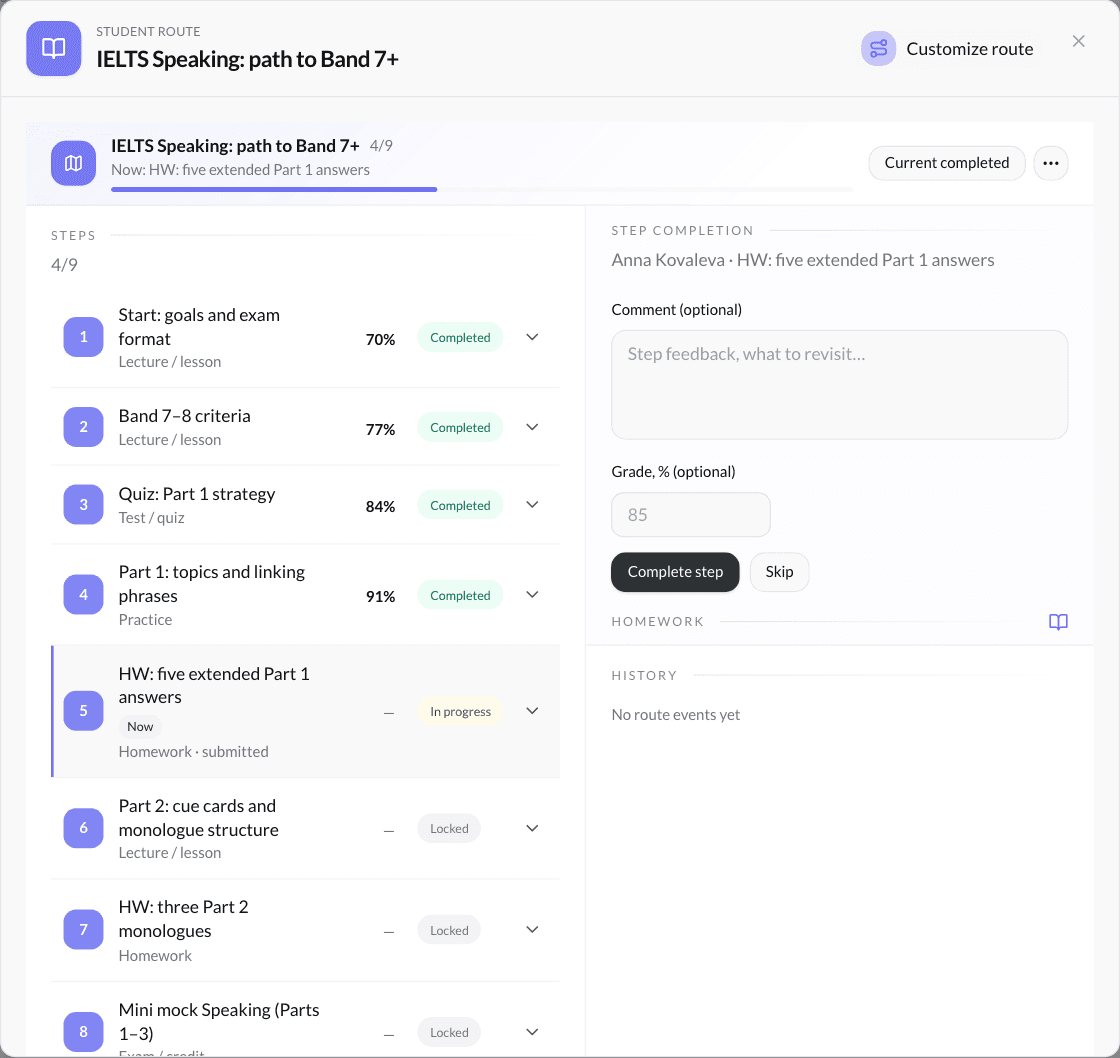This screenshot has height=1058, width=1120.
Task: Click the Complete step button
Action: pos(675,572)
